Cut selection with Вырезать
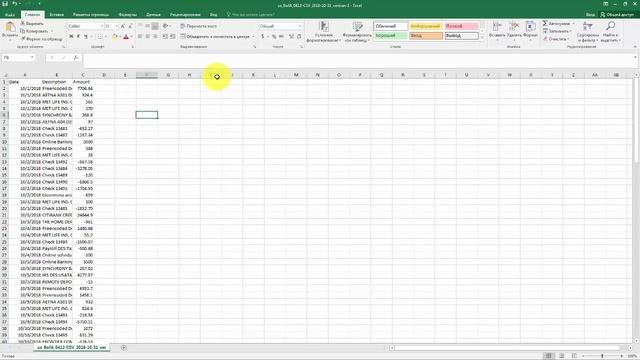640x360 pixels. coord(32,24)
